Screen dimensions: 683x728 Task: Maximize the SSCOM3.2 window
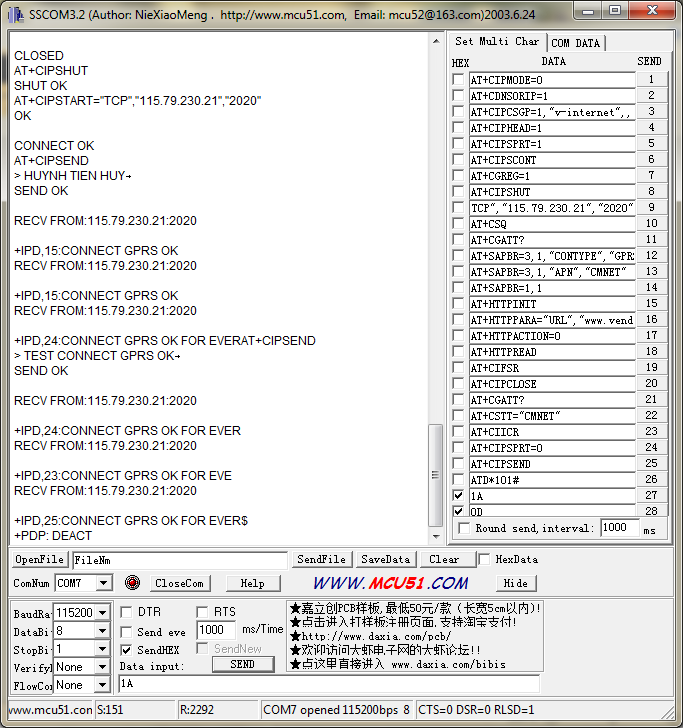click(x=615, y=11)
